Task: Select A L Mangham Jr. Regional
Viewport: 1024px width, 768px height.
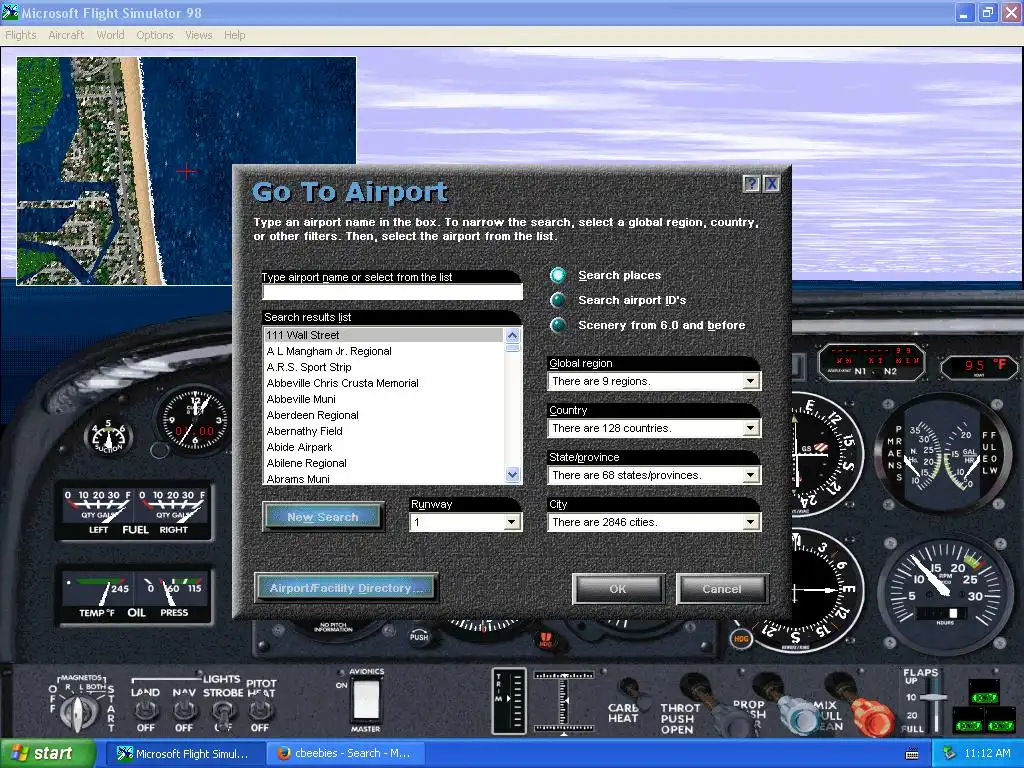Action: (384, 351)
